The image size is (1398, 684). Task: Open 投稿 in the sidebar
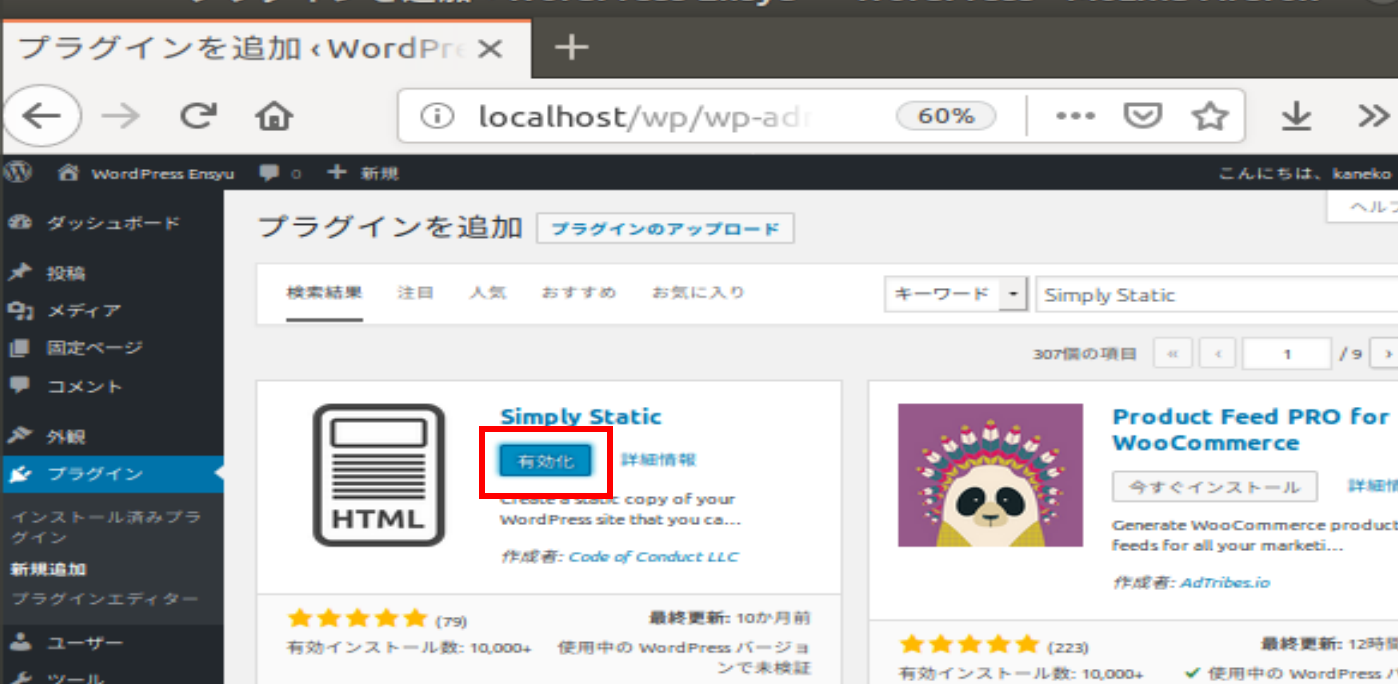112,273
